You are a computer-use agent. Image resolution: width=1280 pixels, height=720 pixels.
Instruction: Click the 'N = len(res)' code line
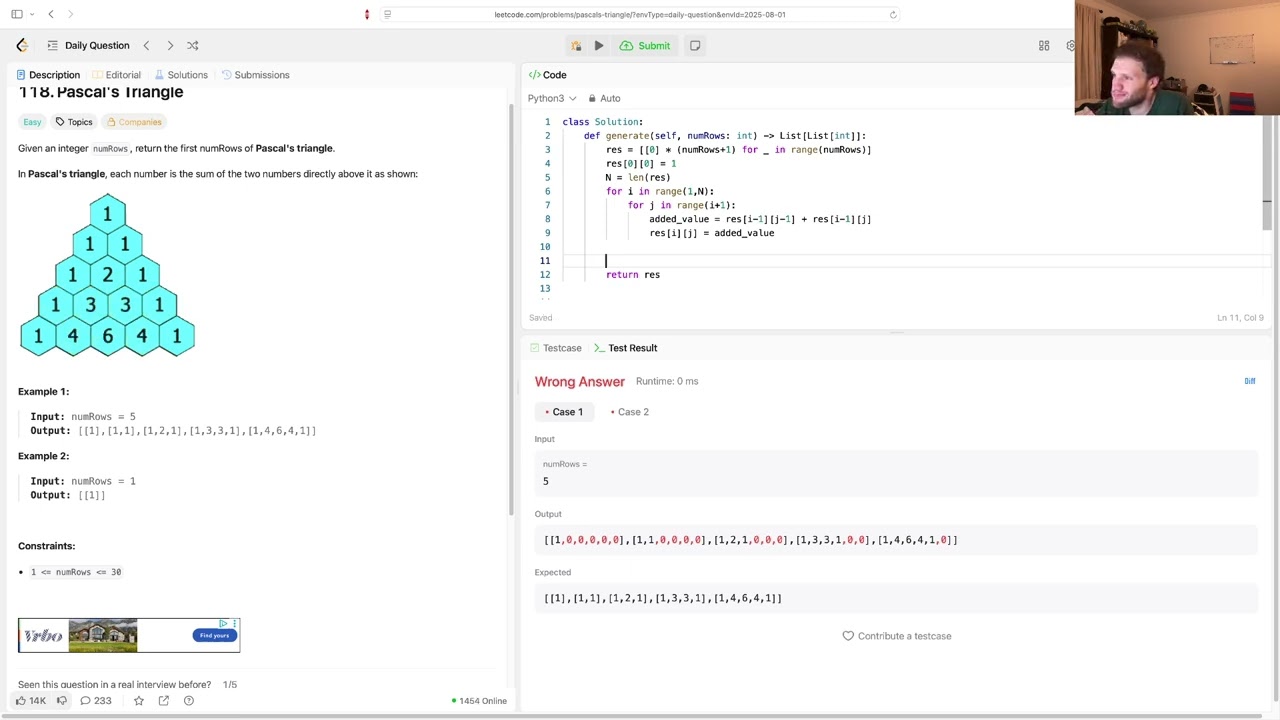point(637,177)
